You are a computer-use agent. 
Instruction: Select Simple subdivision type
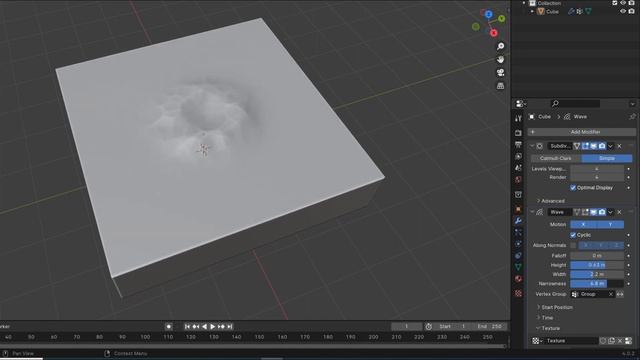[607, 158]
